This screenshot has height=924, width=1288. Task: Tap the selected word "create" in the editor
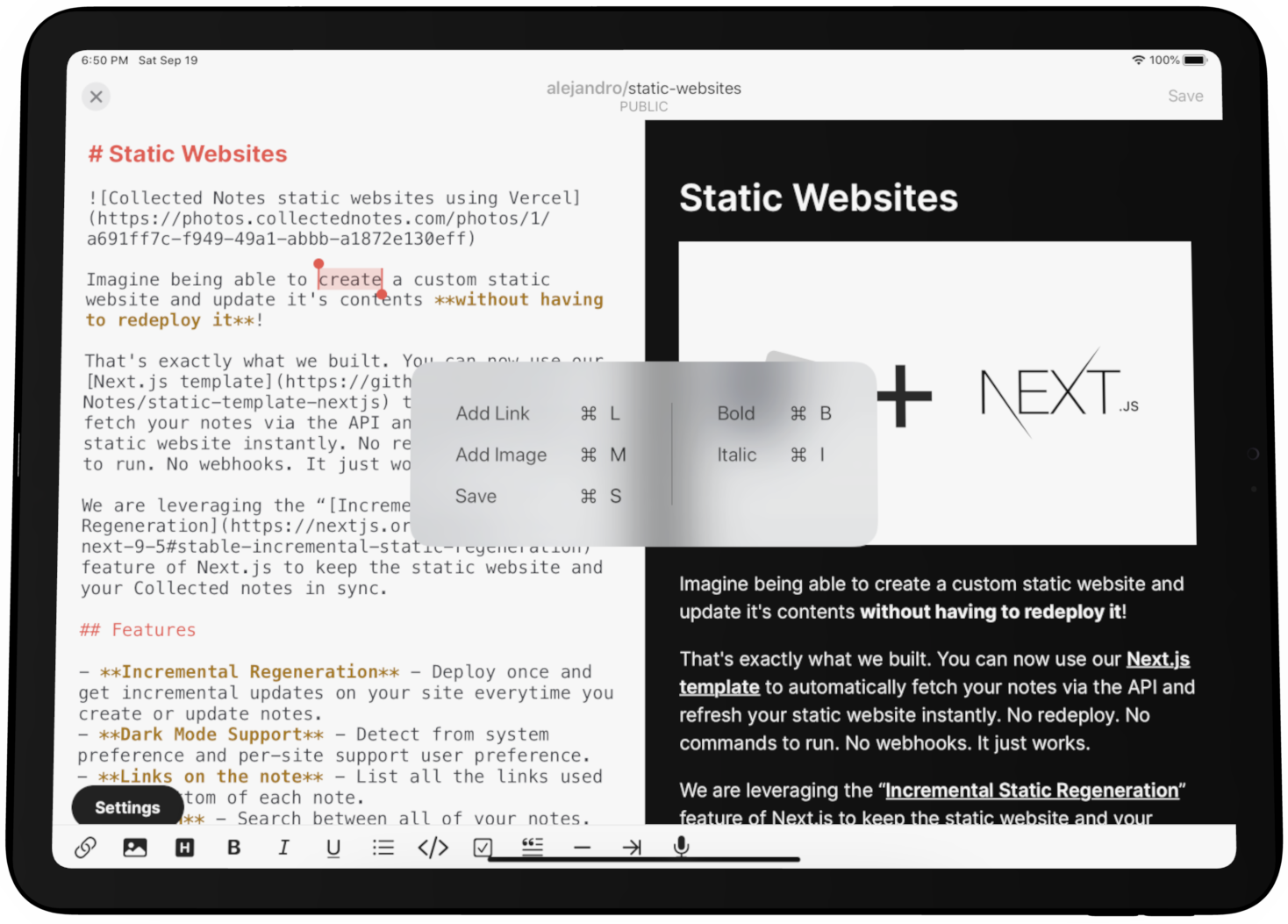click(x=350, y=279)
